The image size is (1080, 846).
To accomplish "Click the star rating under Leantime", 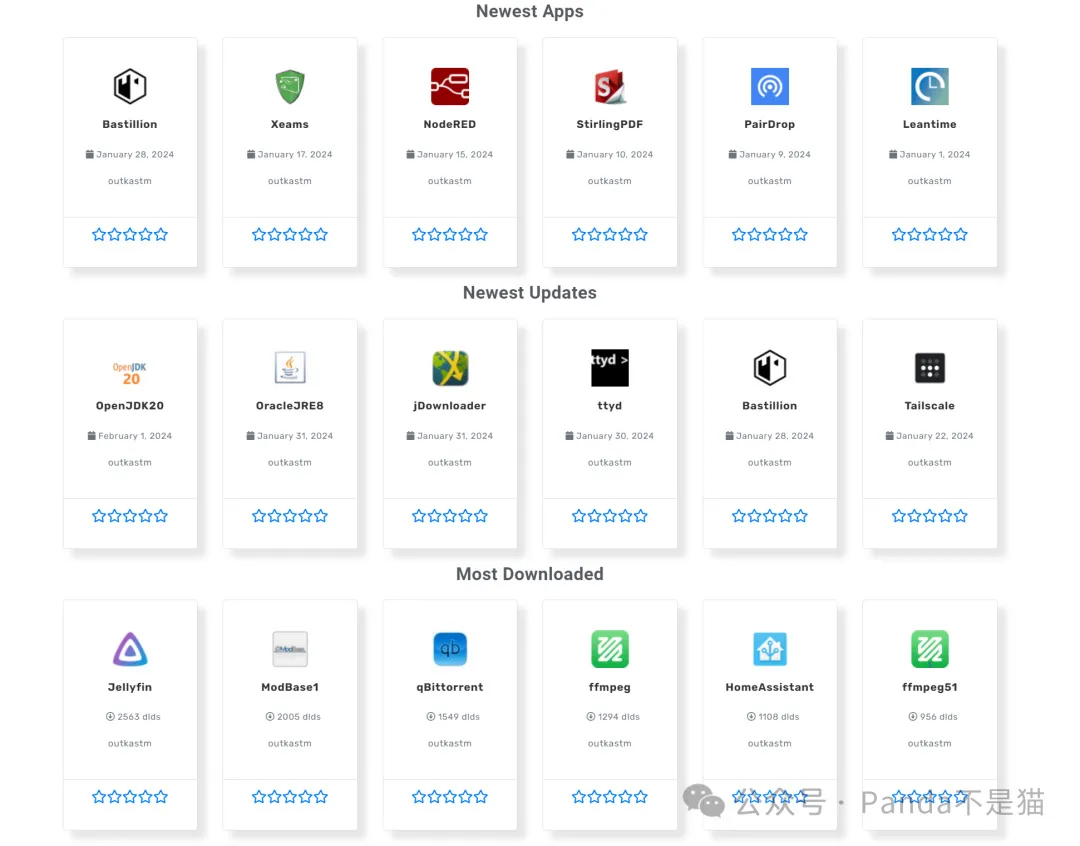I will 929,234.
